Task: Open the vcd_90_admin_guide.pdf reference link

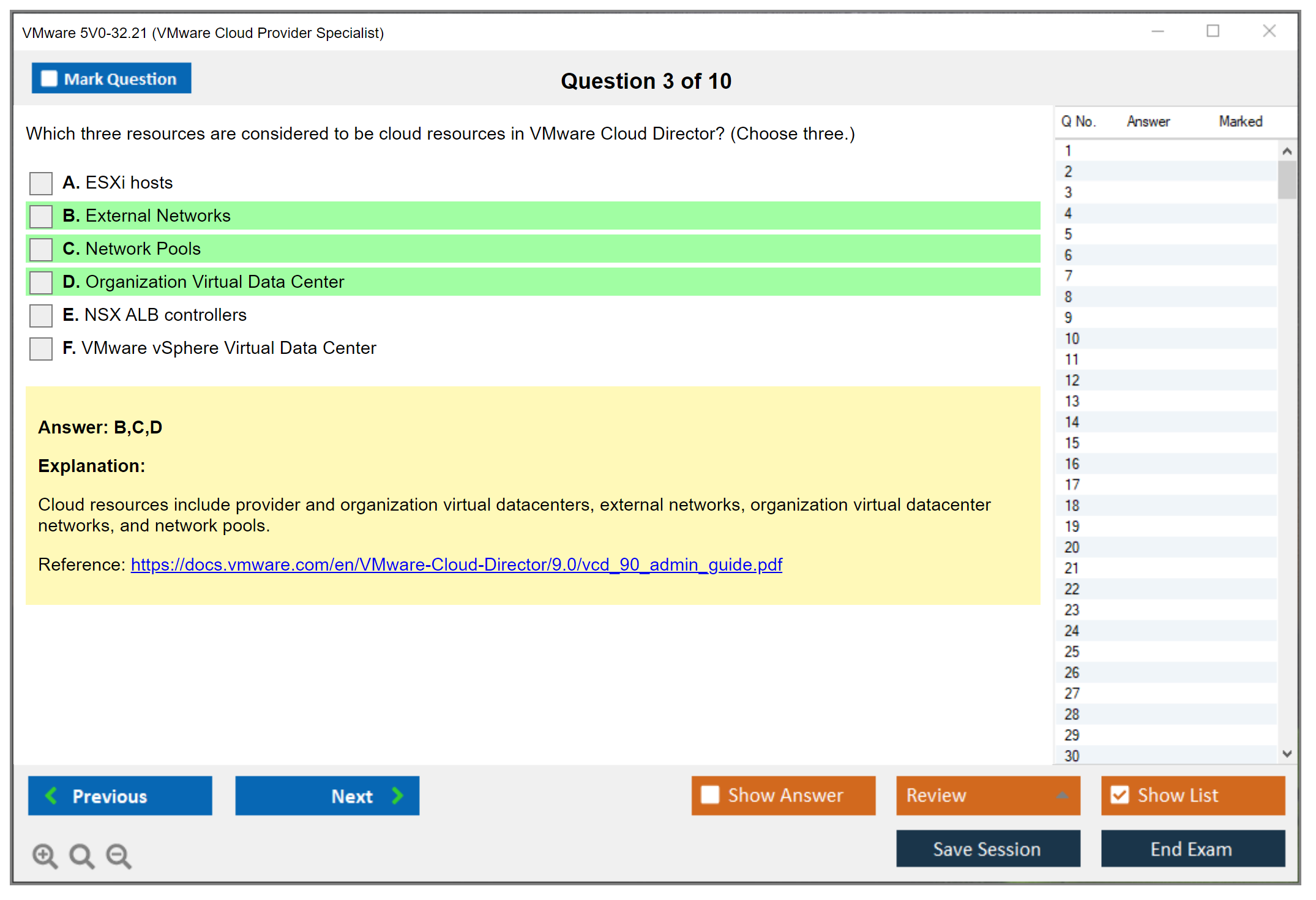Action: [x=456, y=564]
